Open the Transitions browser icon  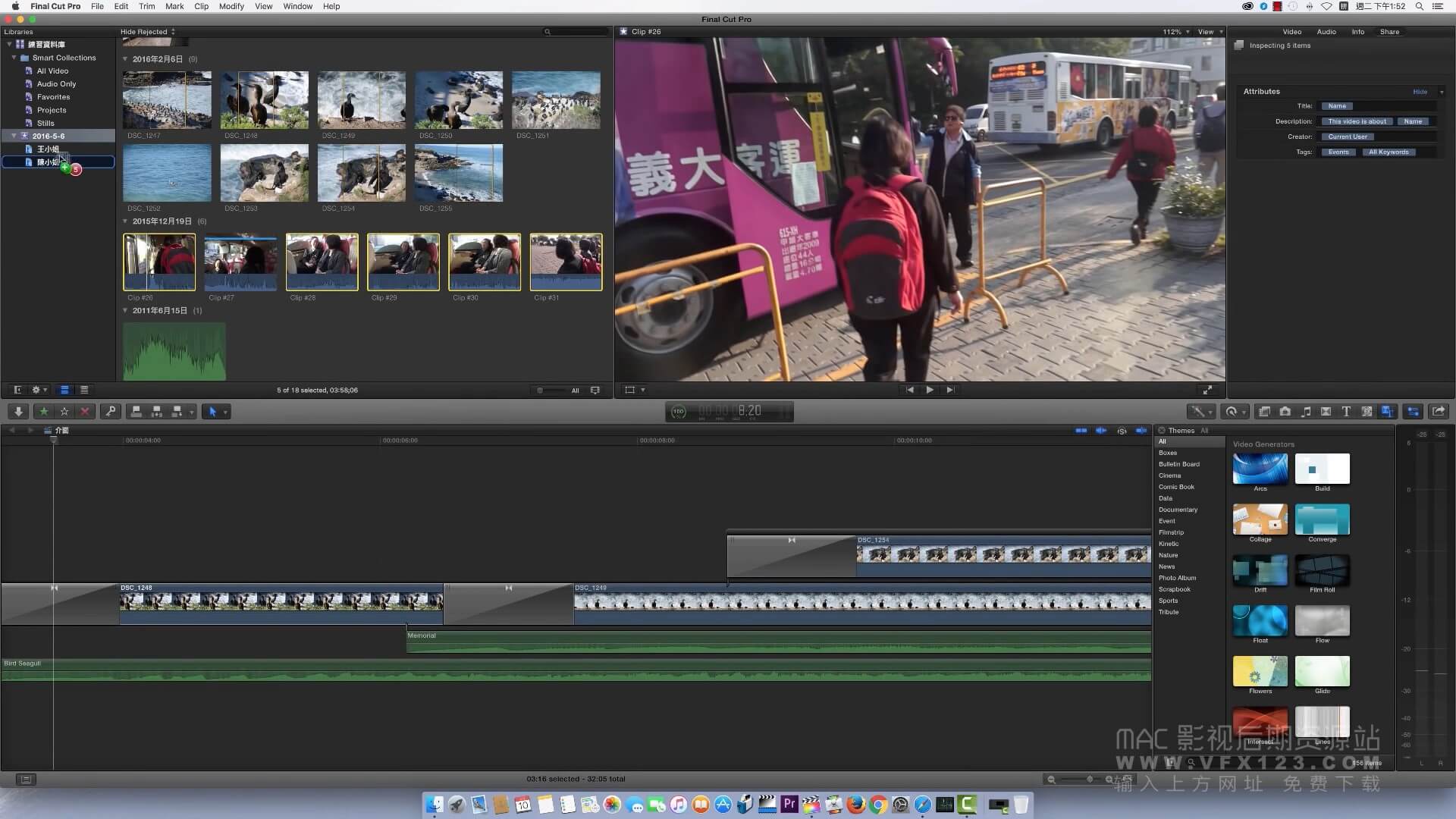click(1326, 412)
